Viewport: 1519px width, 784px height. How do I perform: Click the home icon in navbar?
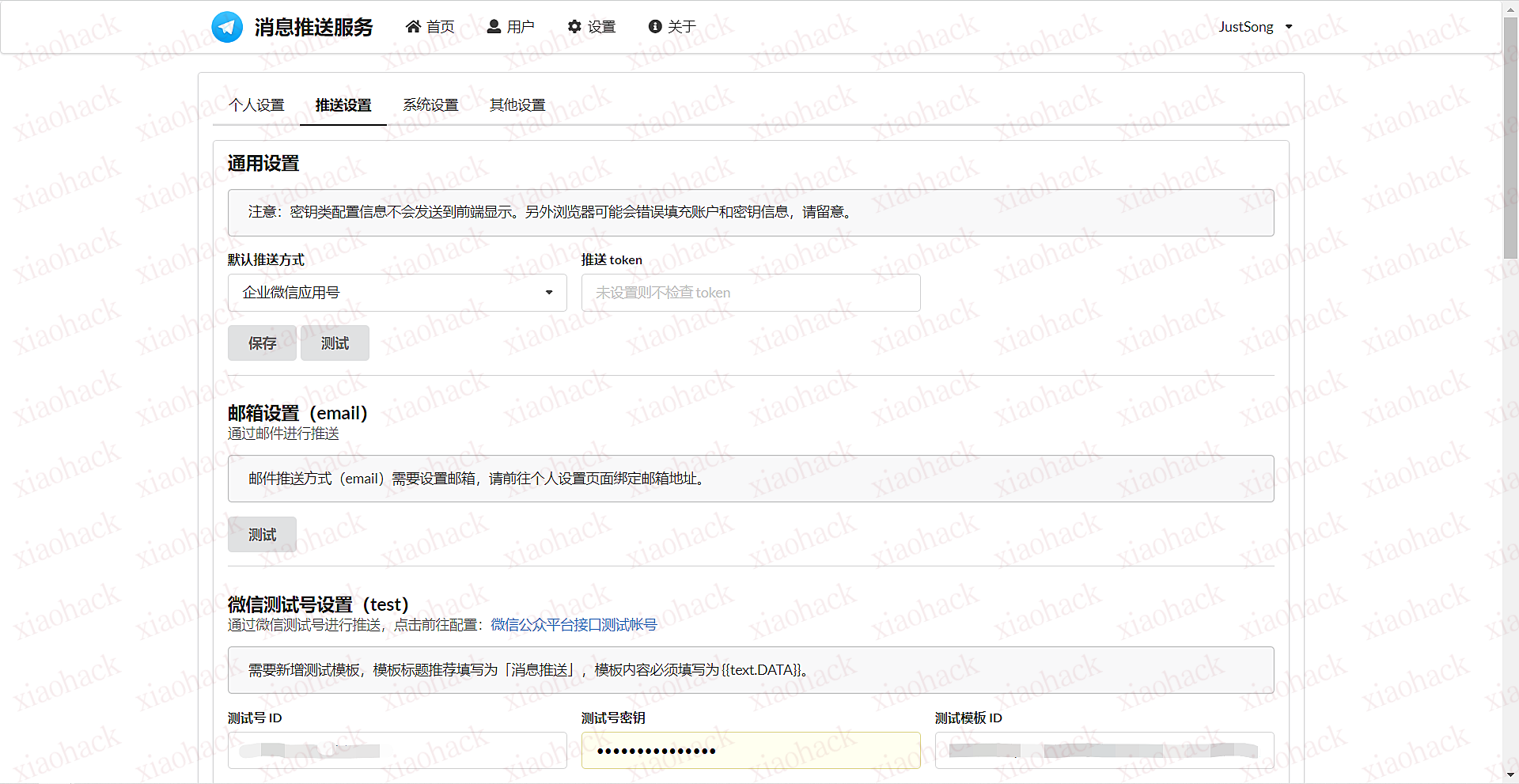[413, 27]
